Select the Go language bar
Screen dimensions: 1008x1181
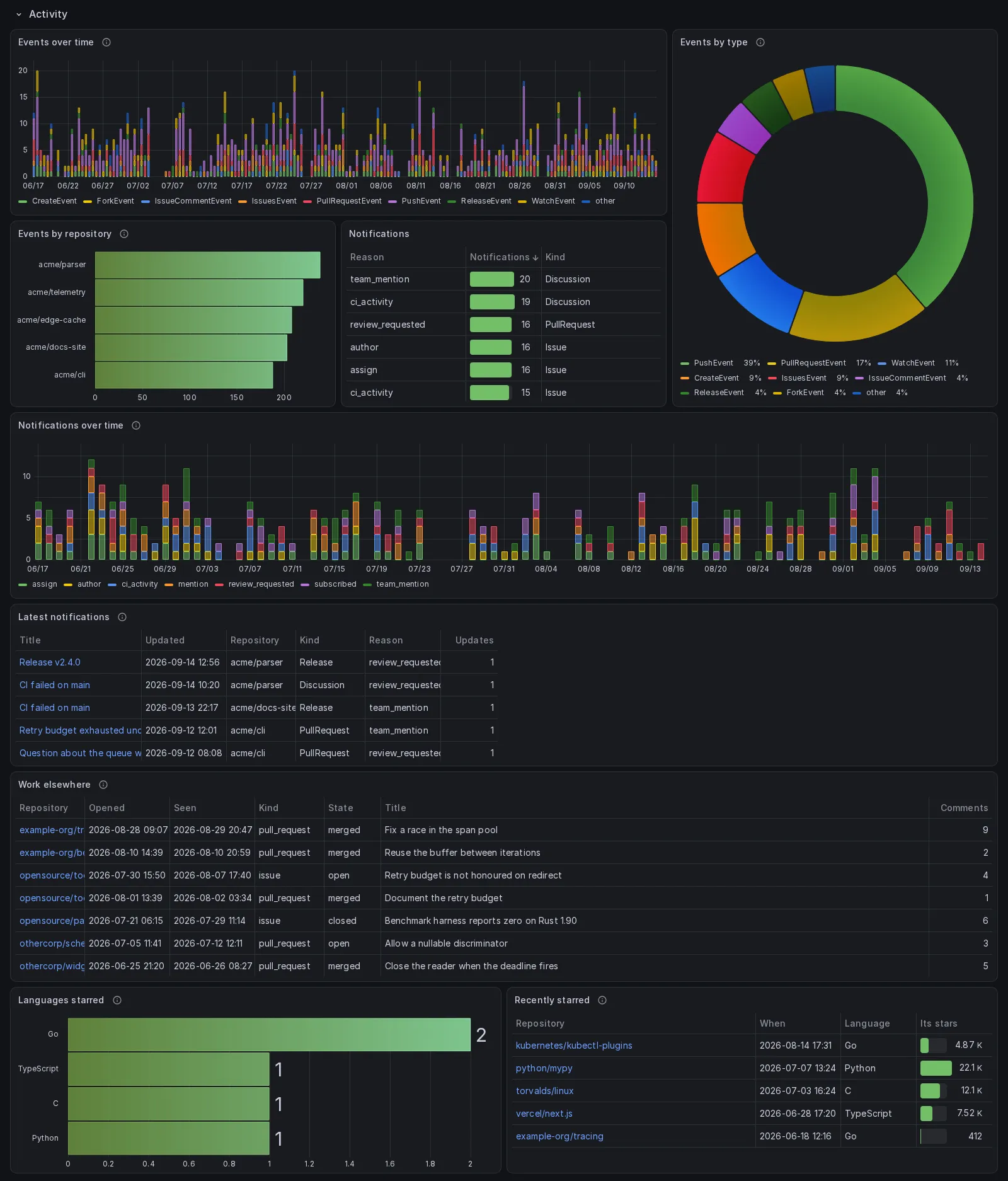click(x=269, y=1034)
